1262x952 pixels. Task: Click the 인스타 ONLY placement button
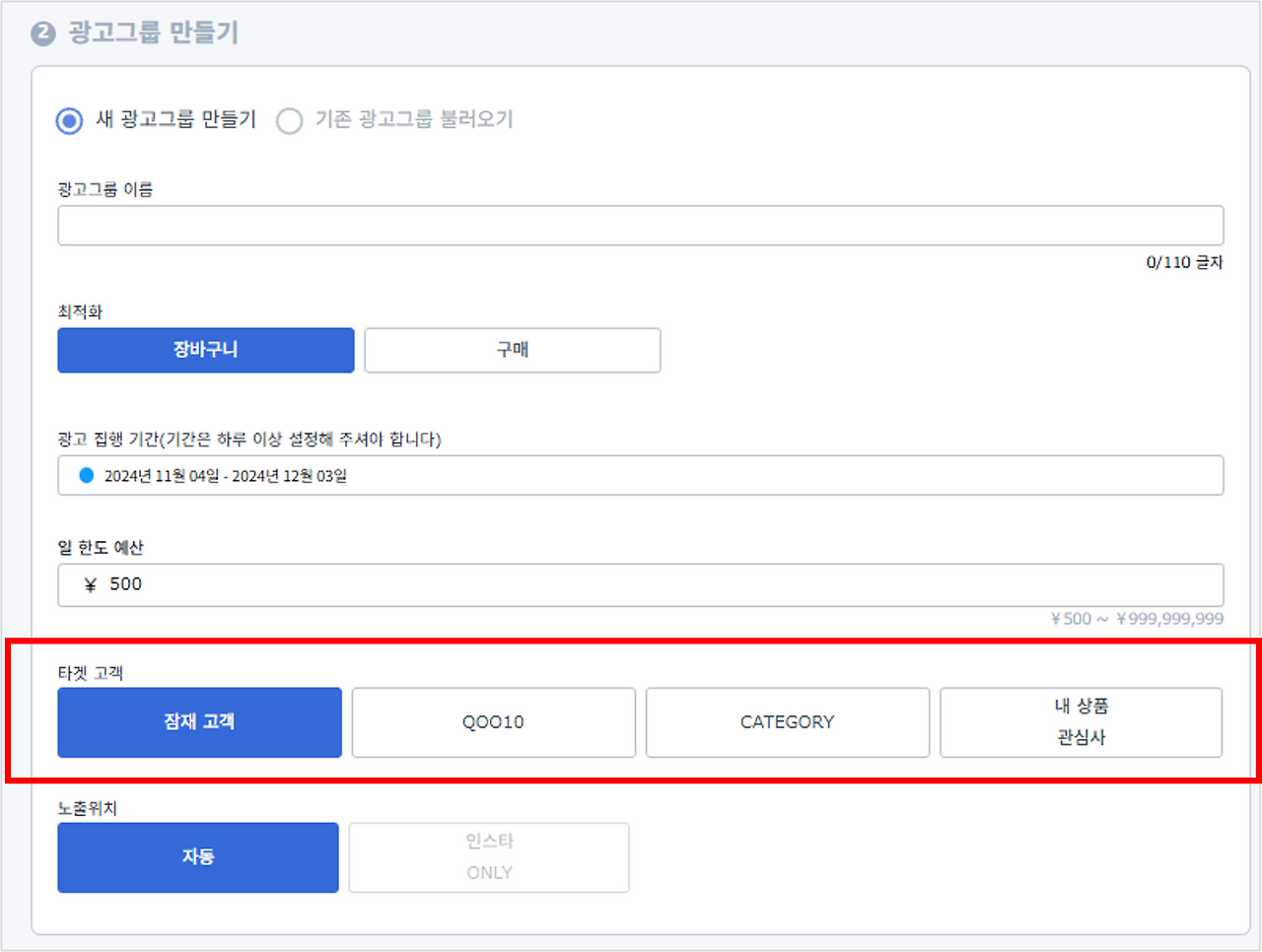(x=489, y=857)
